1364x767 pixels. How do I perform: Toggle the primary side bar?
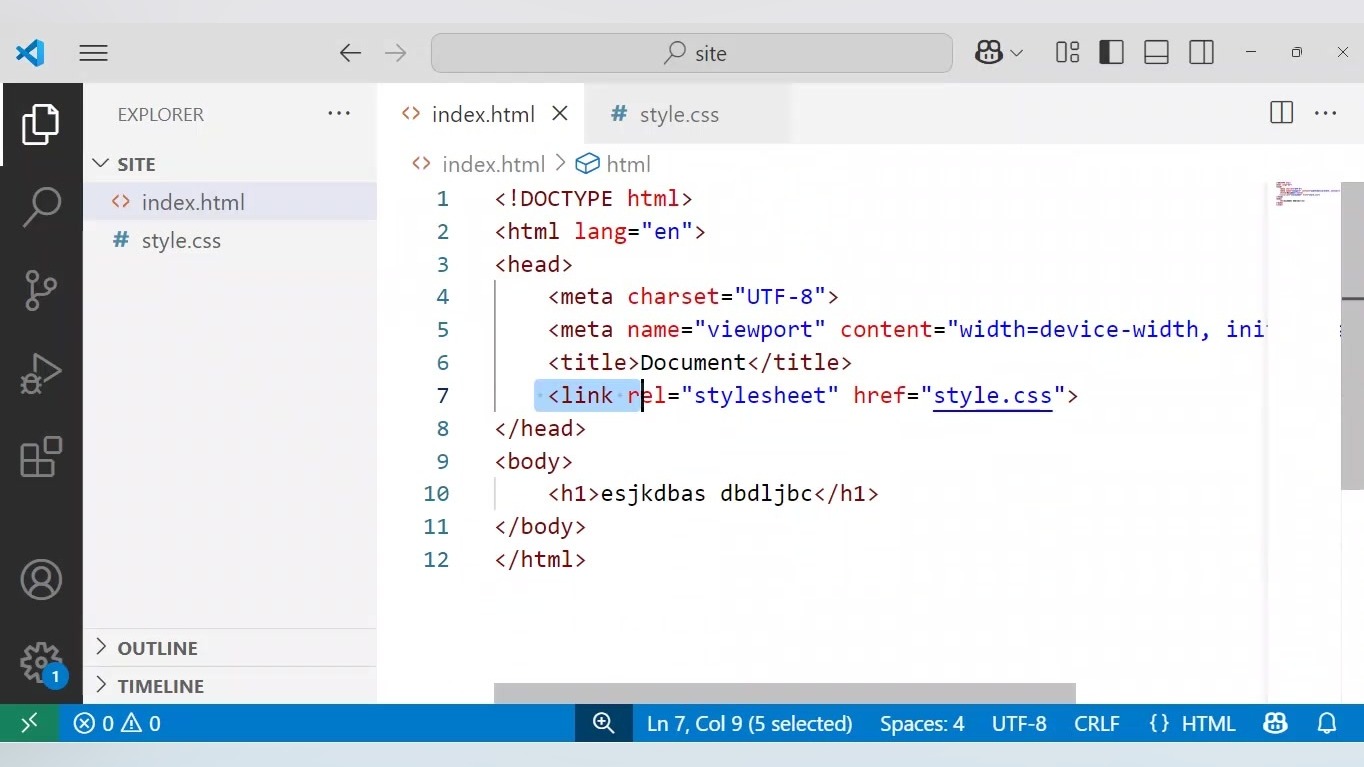click(x=1111, y=53)
